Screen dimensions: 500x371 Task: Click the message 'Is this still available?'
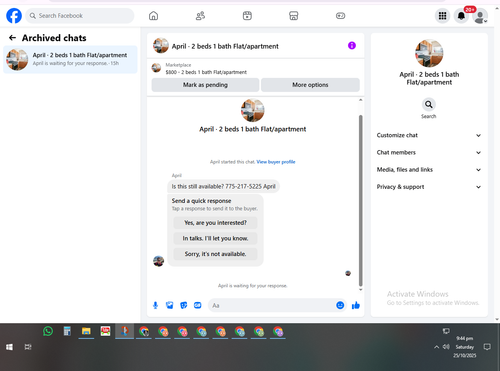pos(223,186)
